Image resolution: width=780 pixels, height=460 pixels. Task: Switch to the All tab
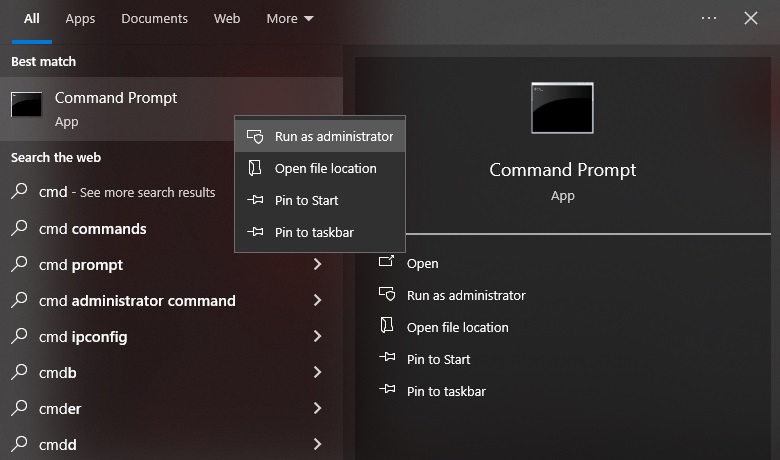point(32,19)
